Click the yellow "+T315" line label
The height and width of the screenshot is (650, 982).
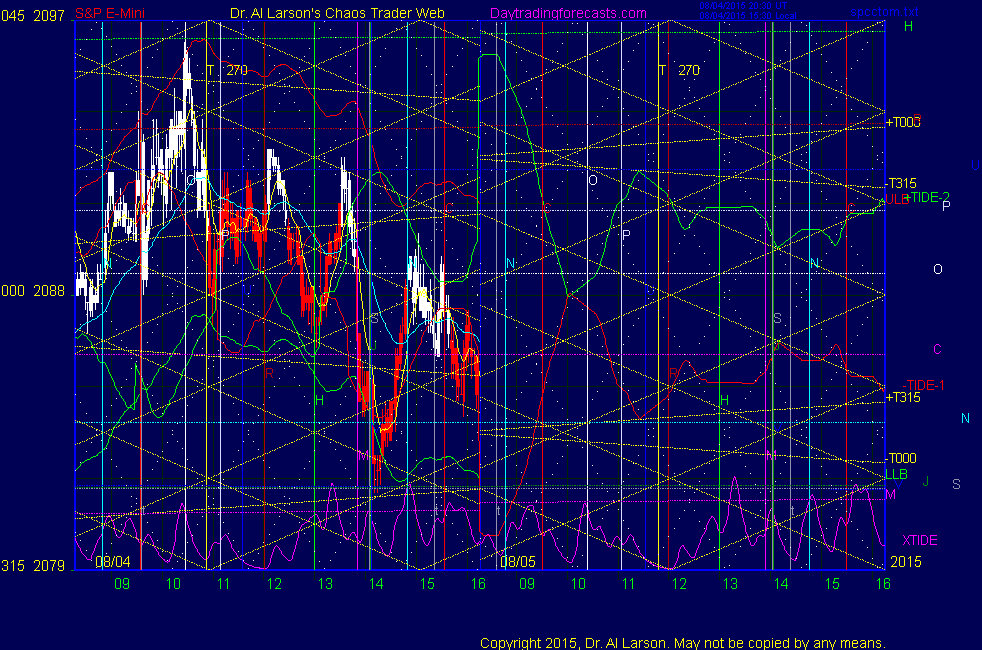[902, 397]
